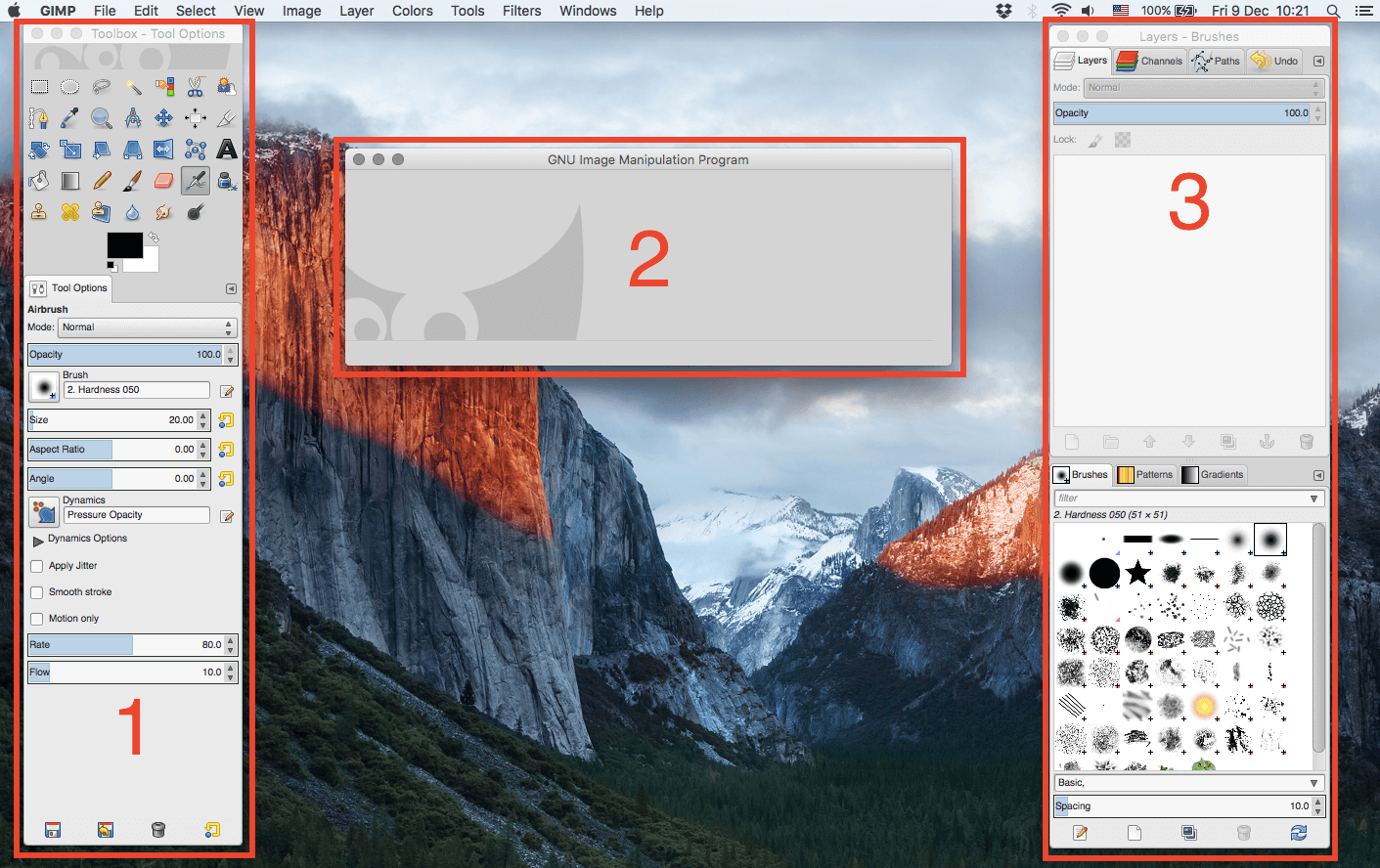1380x868 pixels.
Task: Swap foreground and background colors
Action: click(x=154, y=238)
